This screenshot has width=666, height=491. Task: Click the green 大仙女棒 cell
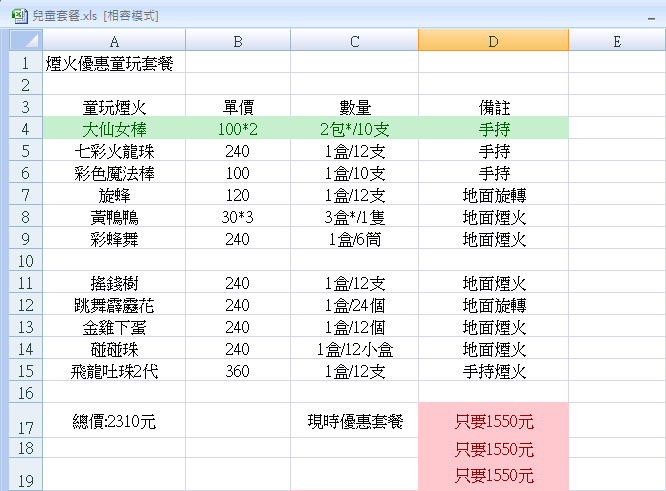(x=113, y=129)
